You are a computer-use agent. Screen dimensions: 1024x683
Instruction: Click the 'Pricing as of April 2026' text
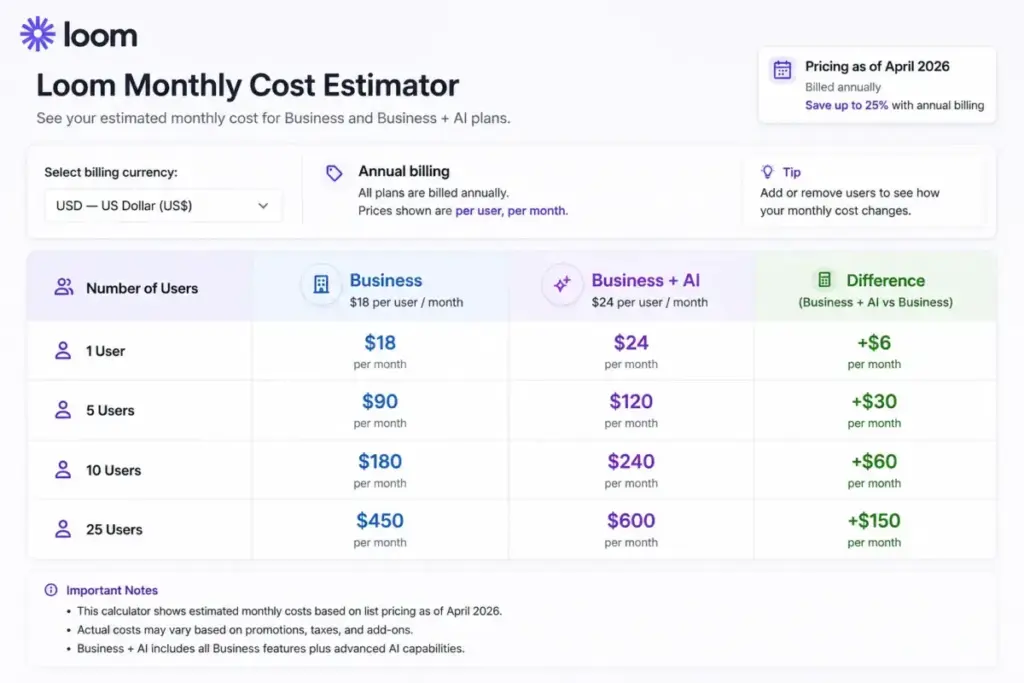pos(877,67)
